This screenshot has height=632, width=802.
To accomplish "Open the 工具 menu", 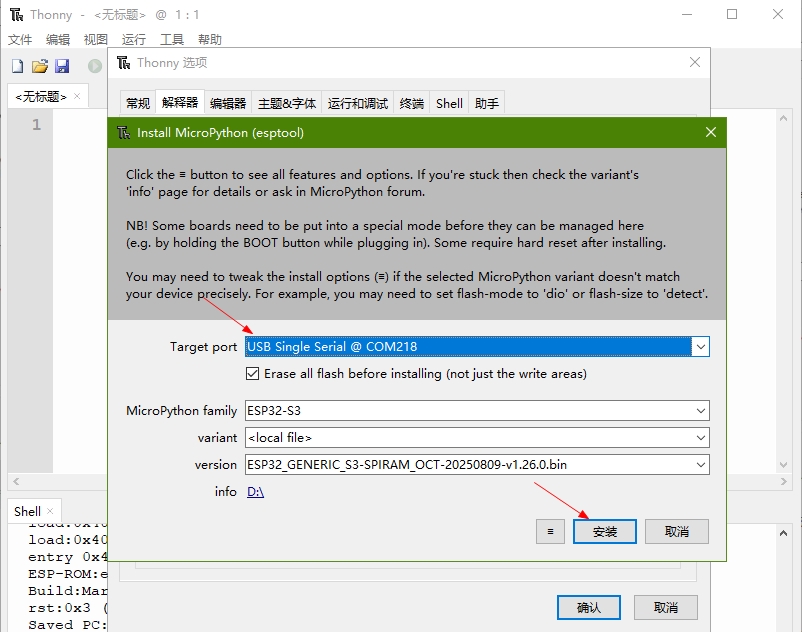I will [172, 39].
